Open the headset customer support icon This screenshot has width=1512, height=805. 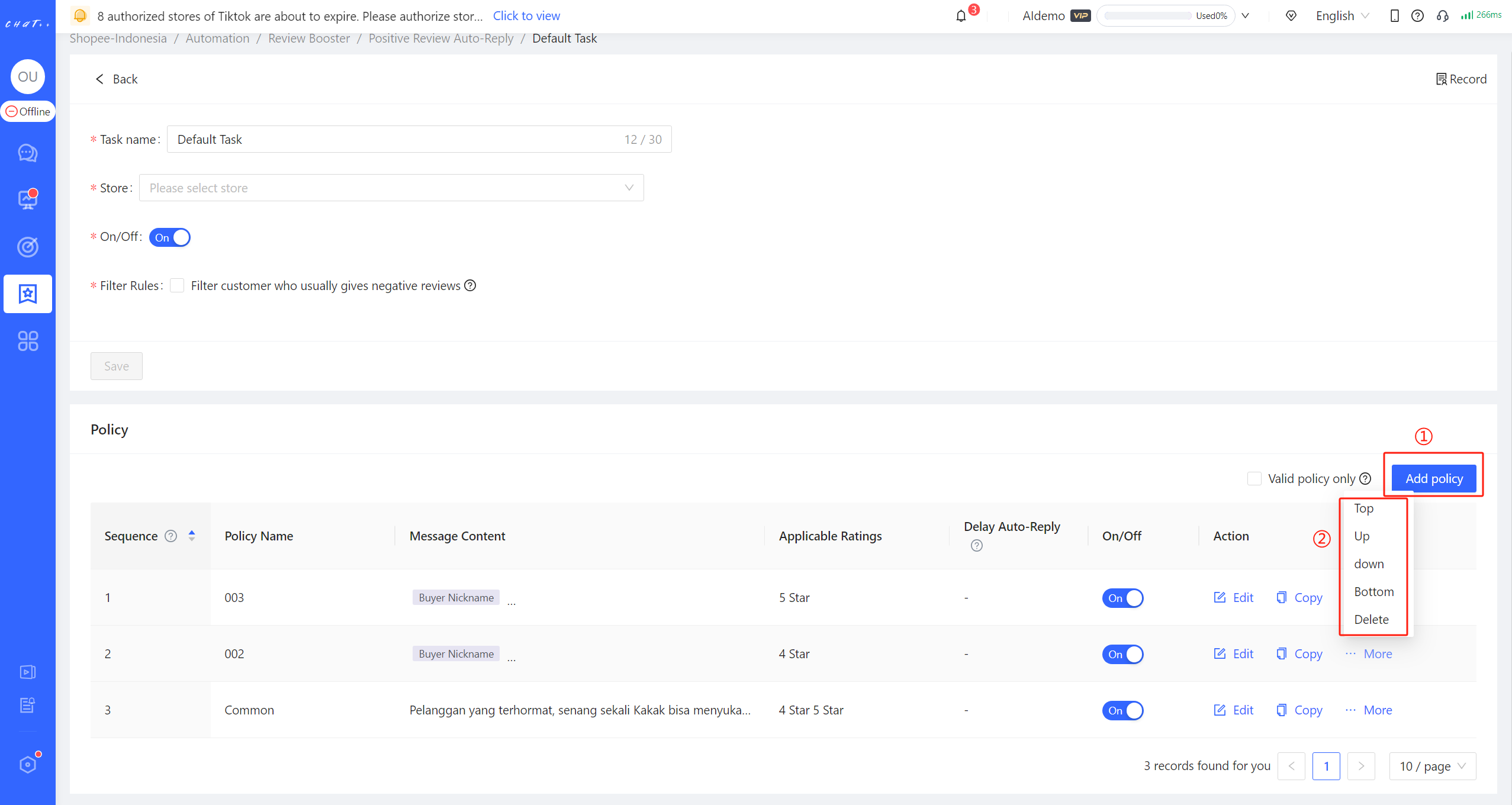(x=1442, y=16)
